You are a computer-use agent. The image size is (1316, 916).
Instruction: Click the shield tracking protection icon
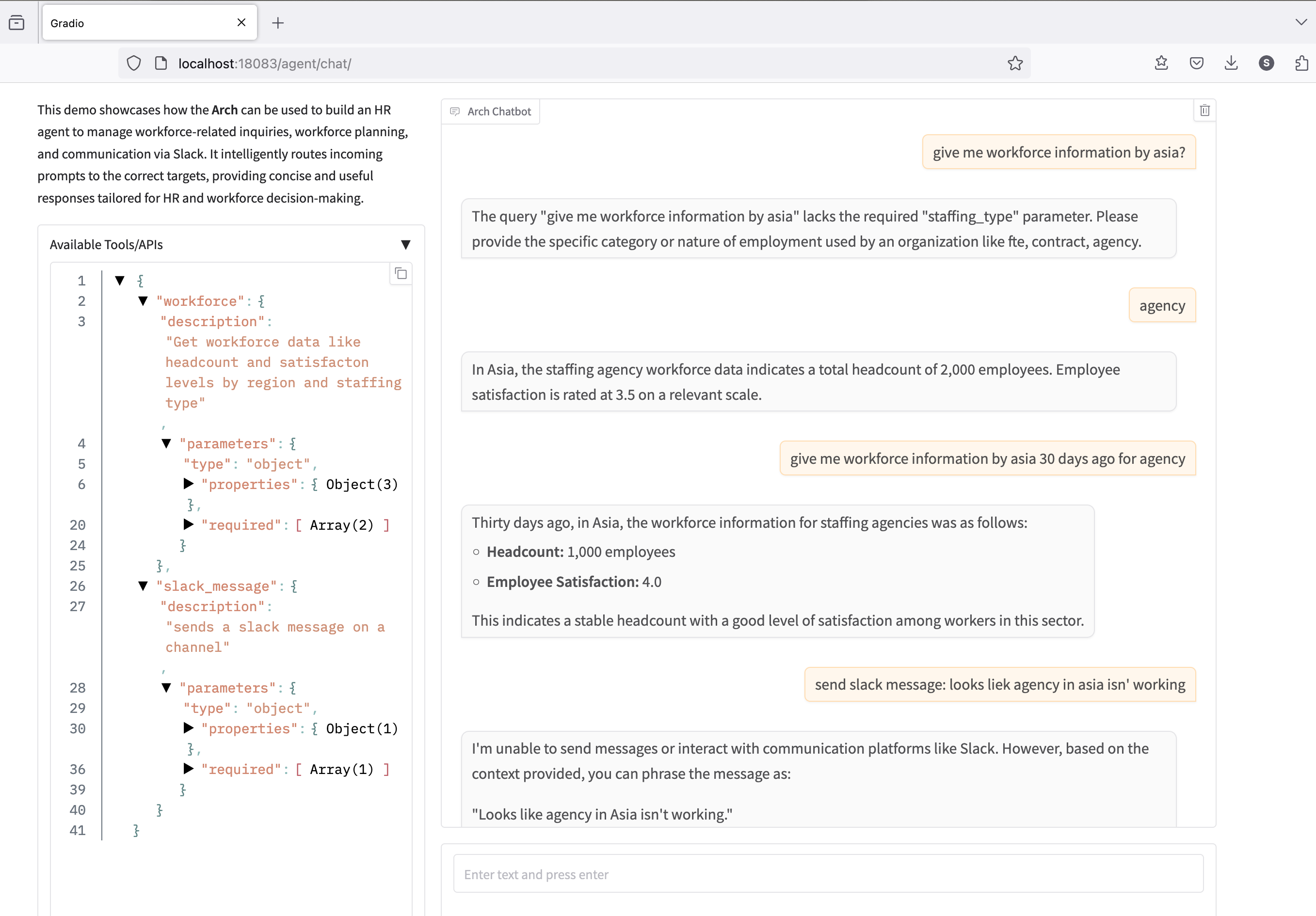click(x=133, y=63)
